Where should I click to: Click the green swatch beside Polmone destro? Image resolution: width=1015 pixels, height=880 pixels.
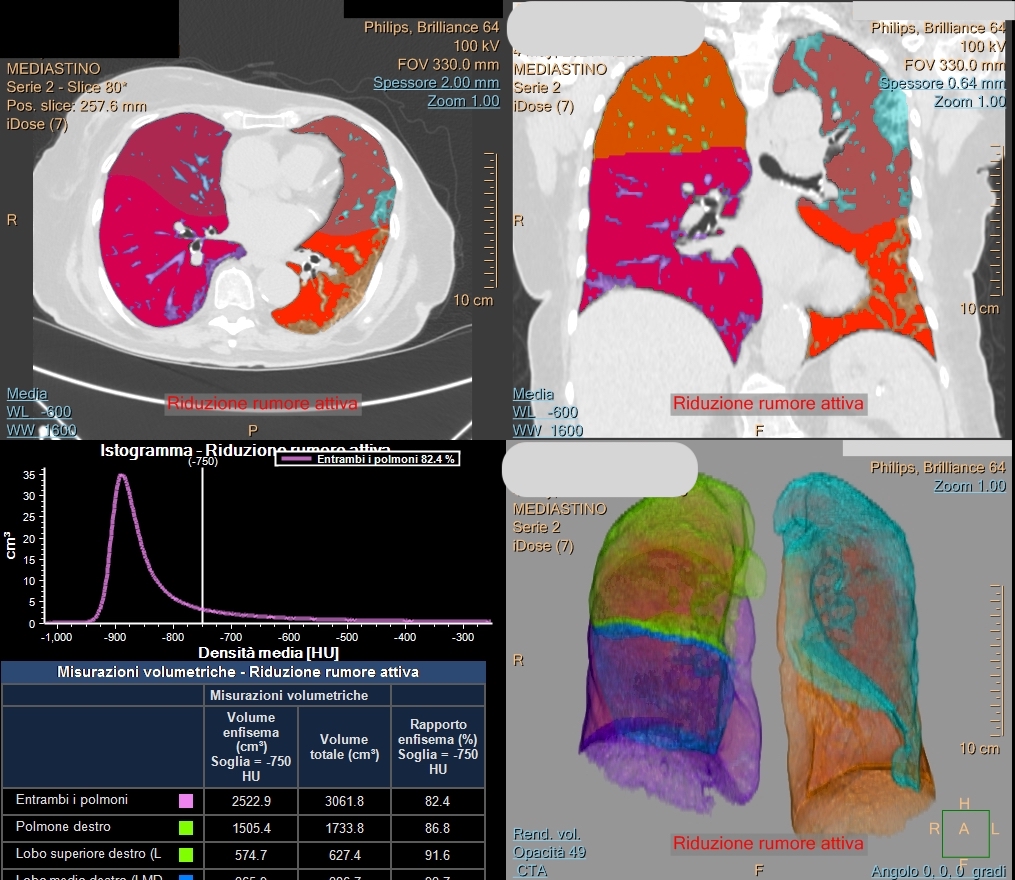[185, 828]
